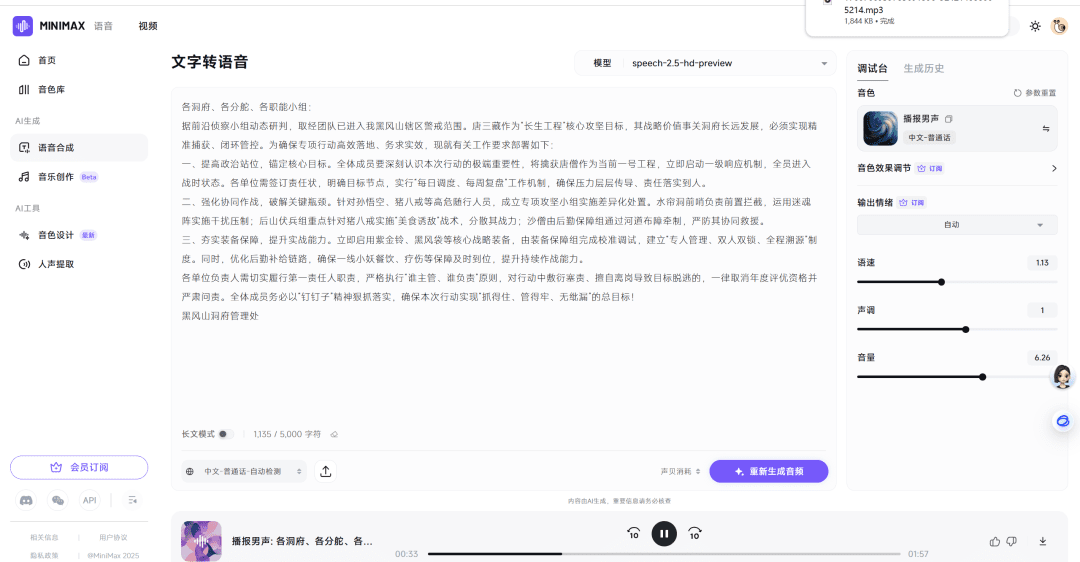Click the rewind 10 seconds icon
Image resolution: width=1080 pixels, height=562 pixels.
[x=633, y=534]
